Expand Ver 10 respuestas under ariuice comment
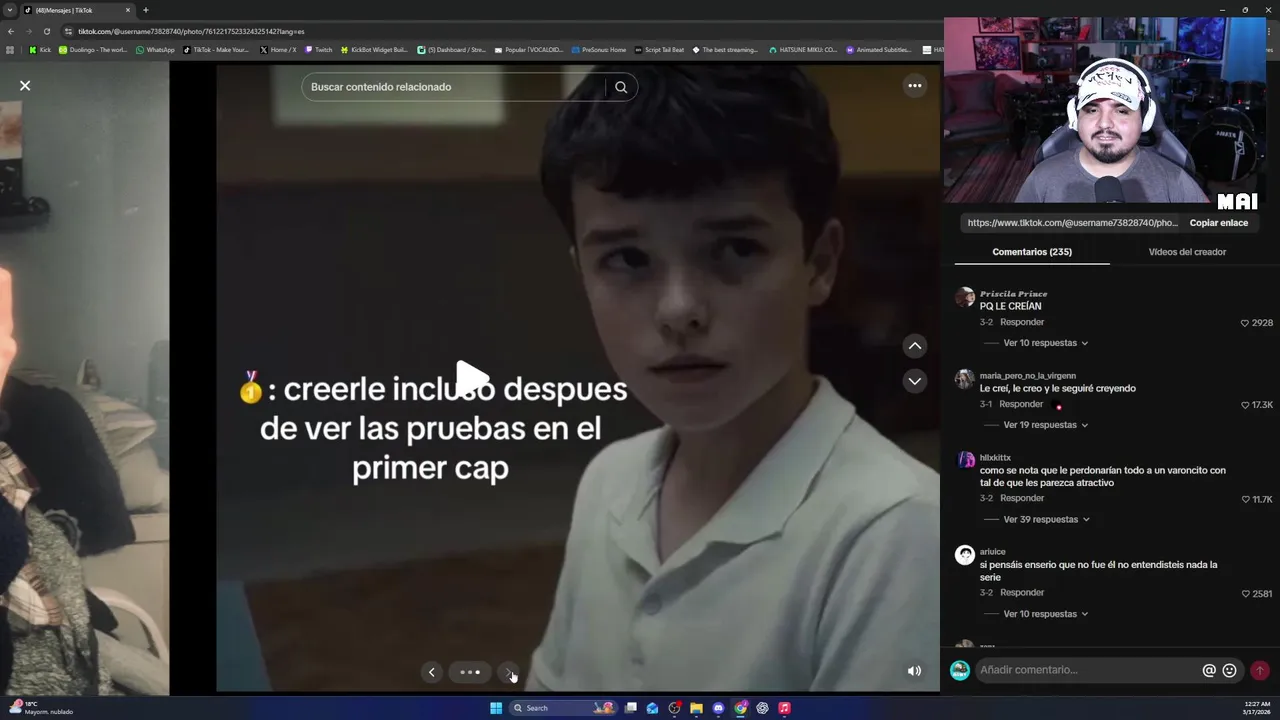The image size is (1280, 720). point(1045,614)
